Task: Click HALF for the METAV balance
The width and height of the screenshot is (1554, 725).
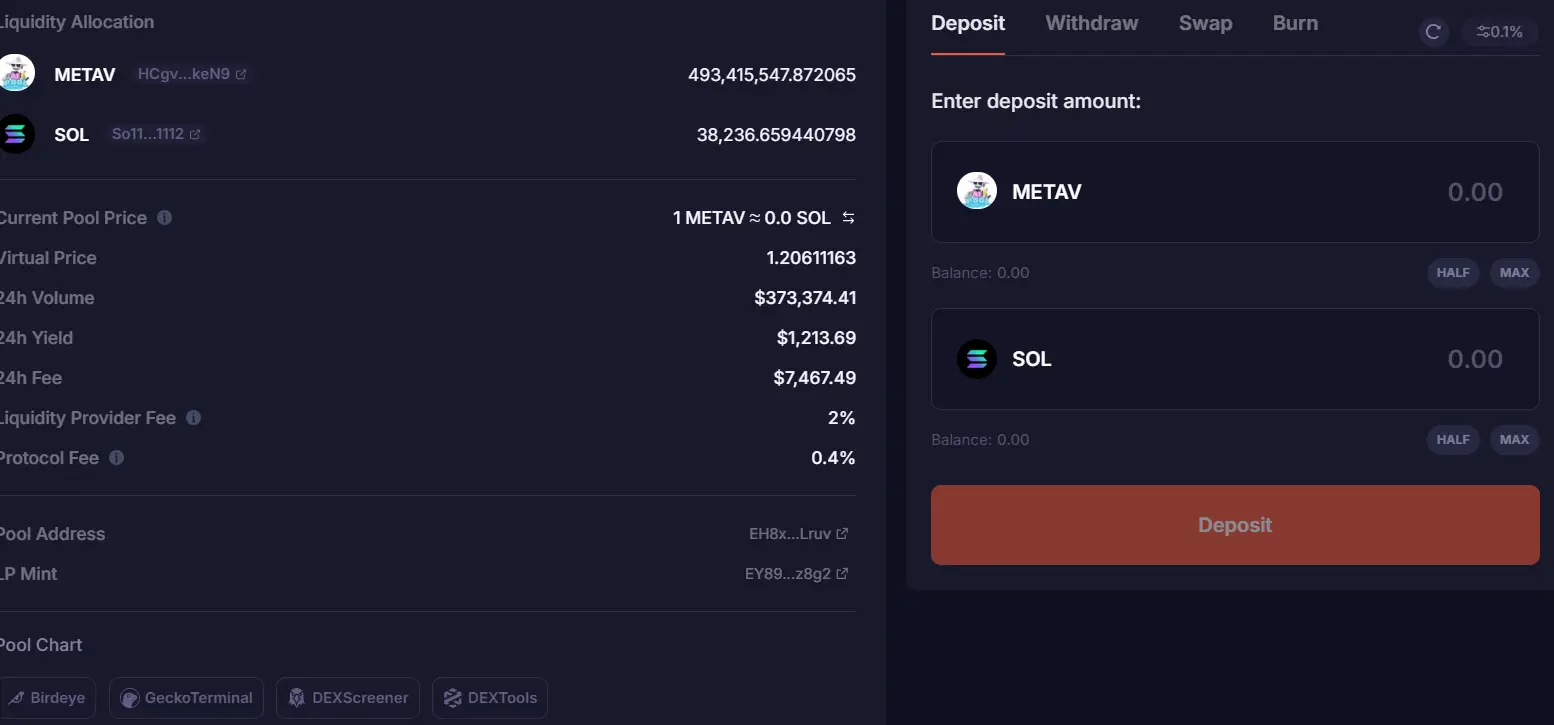Action: click(x=1453, y=273)
